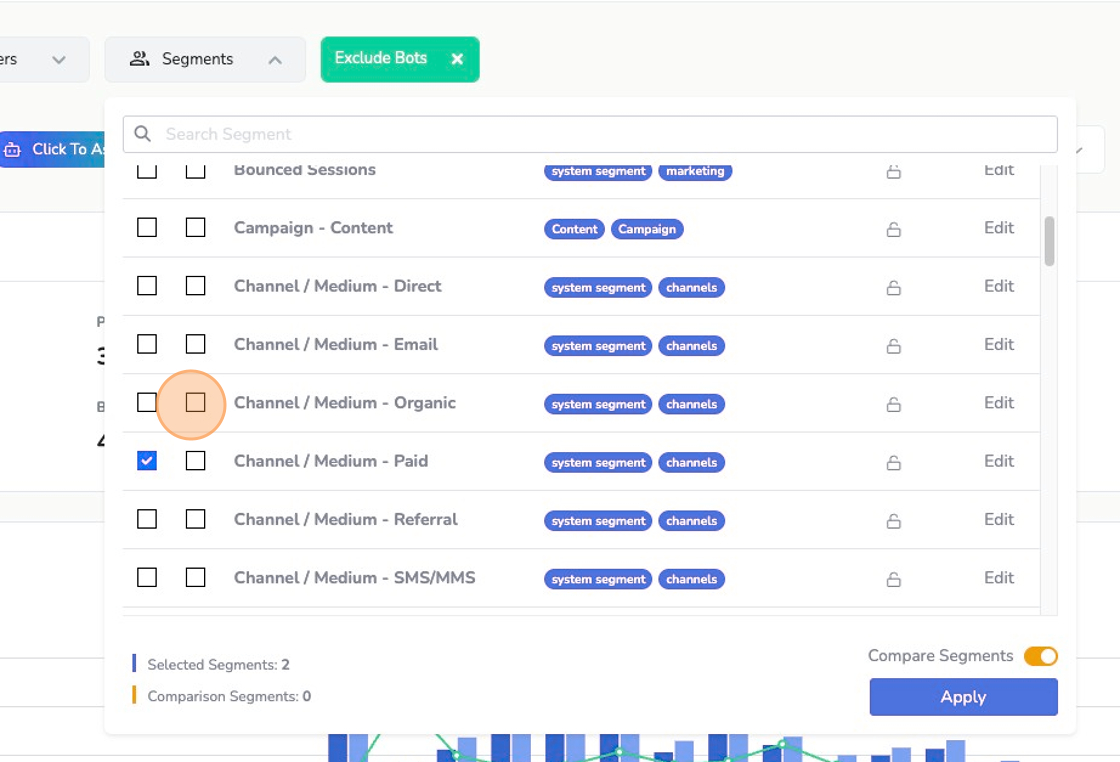Click the lock icon for Campaign - Content
1120x762 pixels.
coord(893,229)
